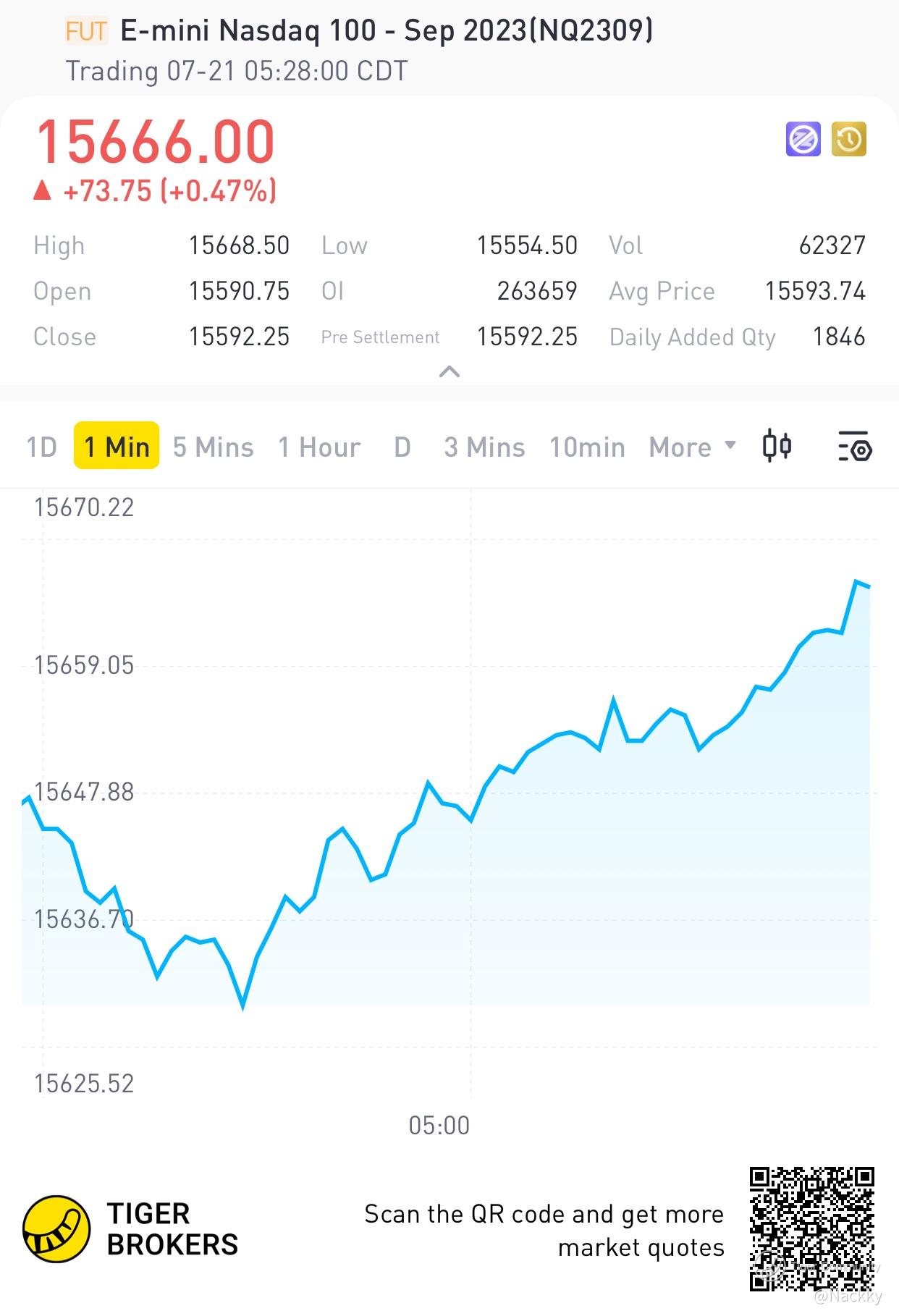
Task: Collapse quote details with the up chevron
Action: pyautogui.click(x=449, y=372)
